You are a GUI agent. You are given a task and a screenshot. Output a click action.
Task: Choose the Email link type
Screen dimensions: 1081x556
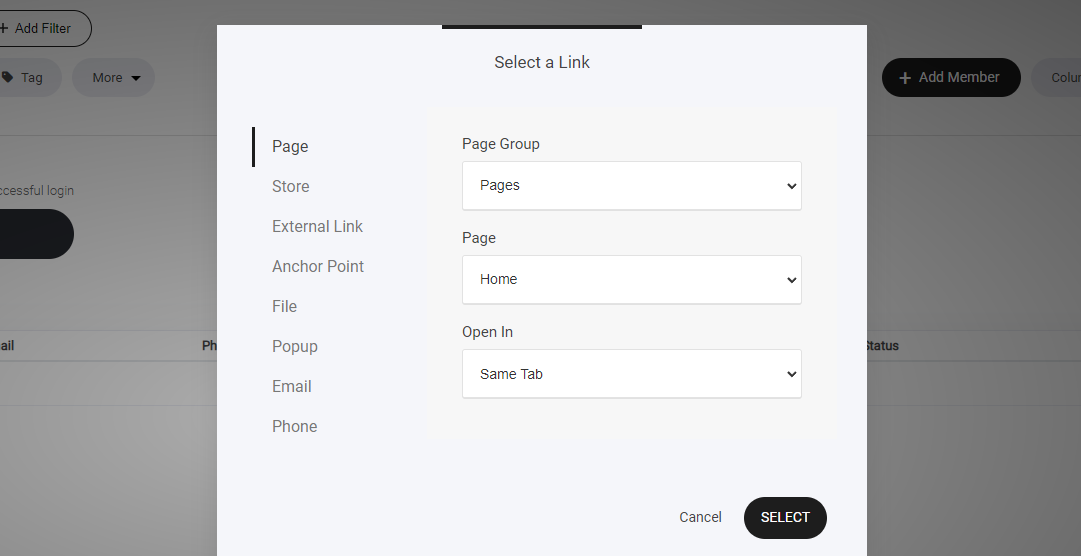point(292,386)
